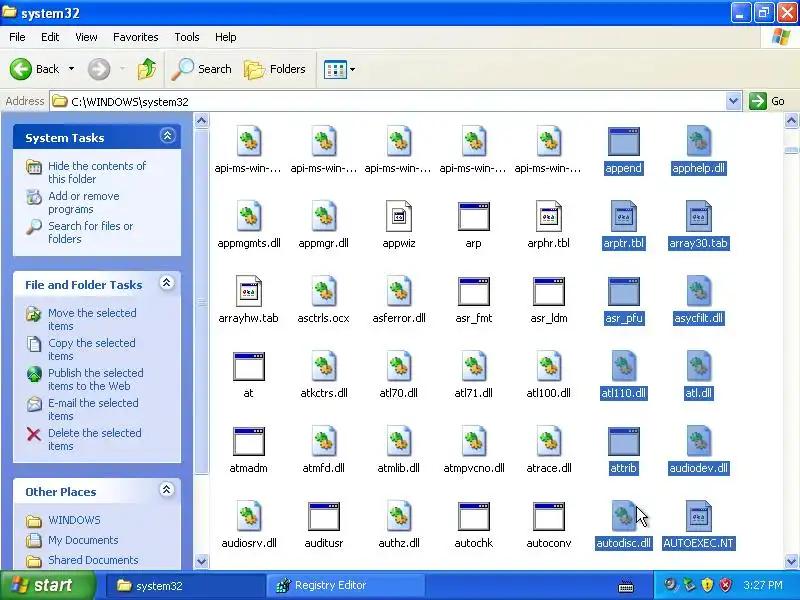
Task: Click the arphr.tbl file icon
Action: click(x=548, y=216)
